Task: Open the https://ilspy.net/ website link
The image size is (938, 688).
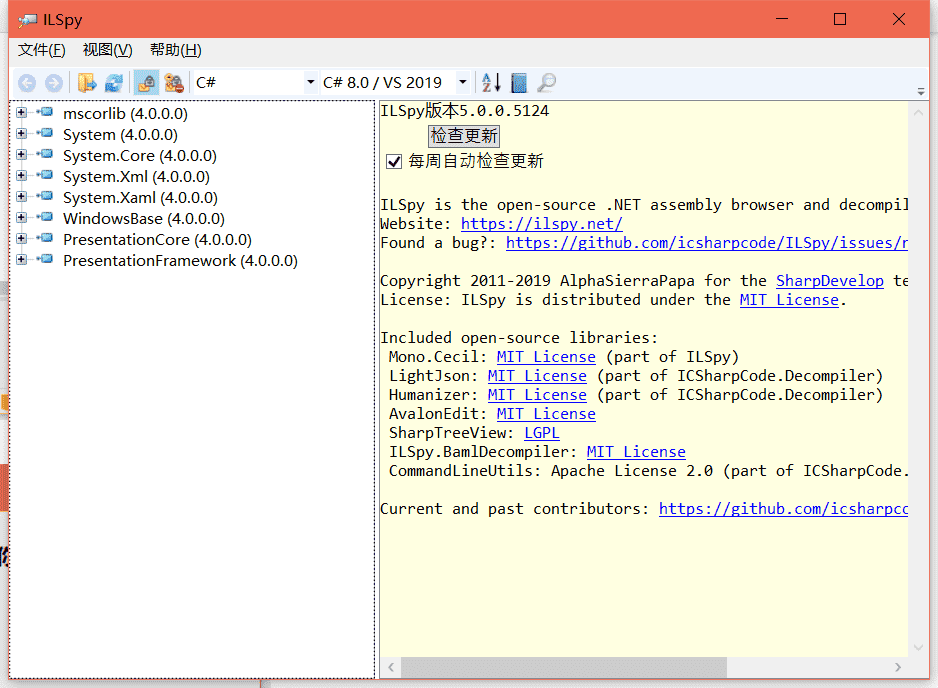Action: [541, 224]
